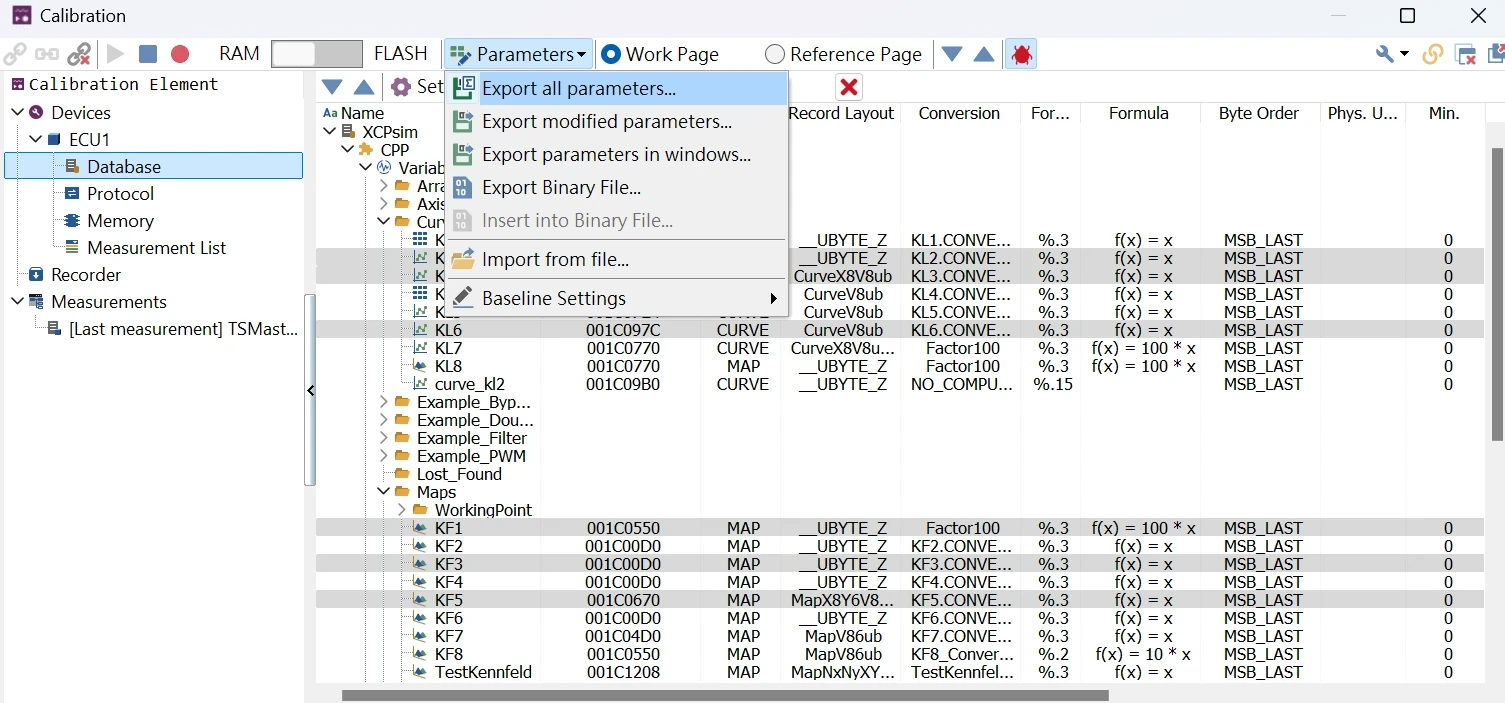Expand the WorkingPoint folder

(402, 510)
